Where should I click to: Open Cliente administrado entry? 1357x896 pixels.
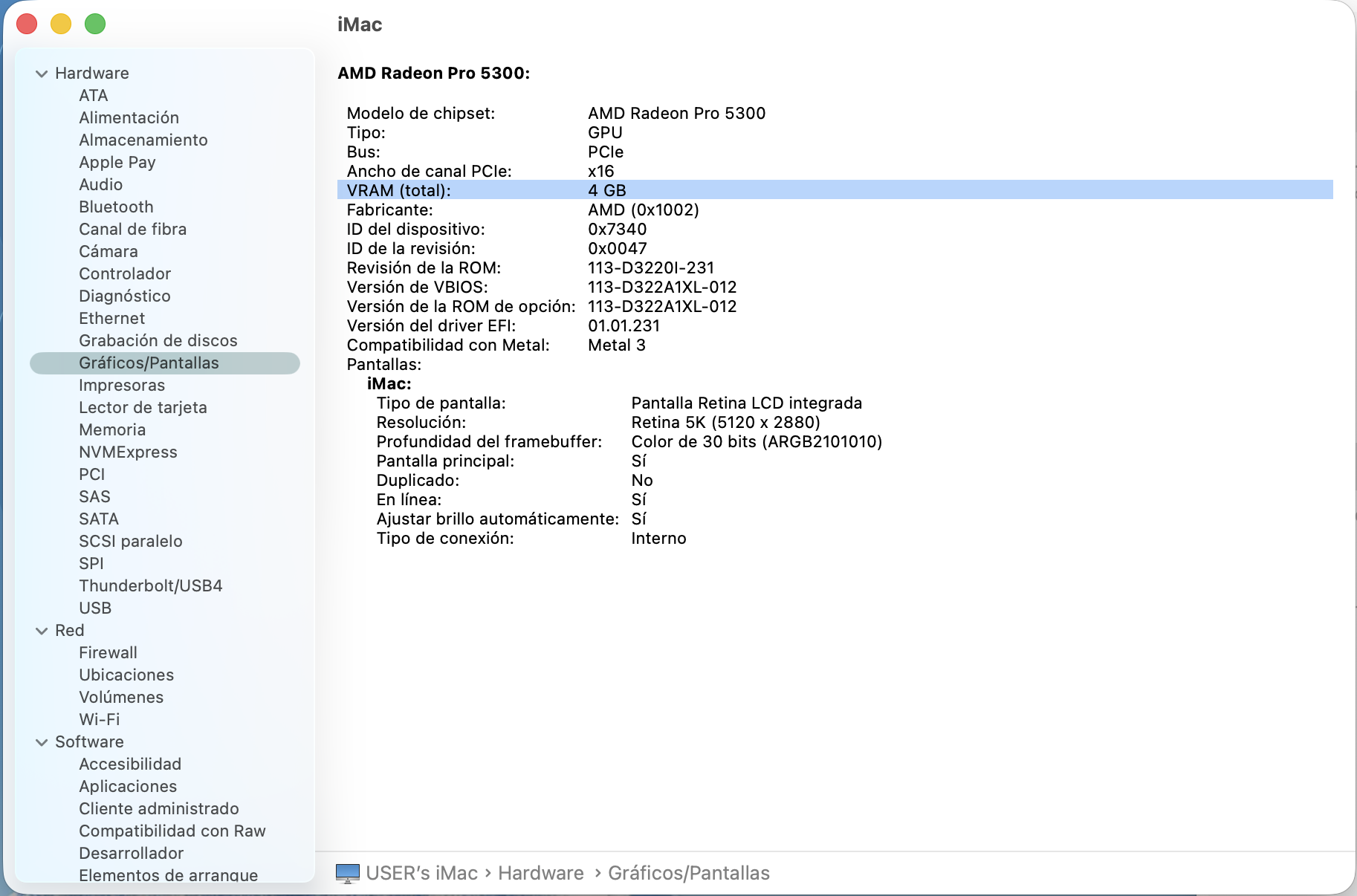pos(159,809)
